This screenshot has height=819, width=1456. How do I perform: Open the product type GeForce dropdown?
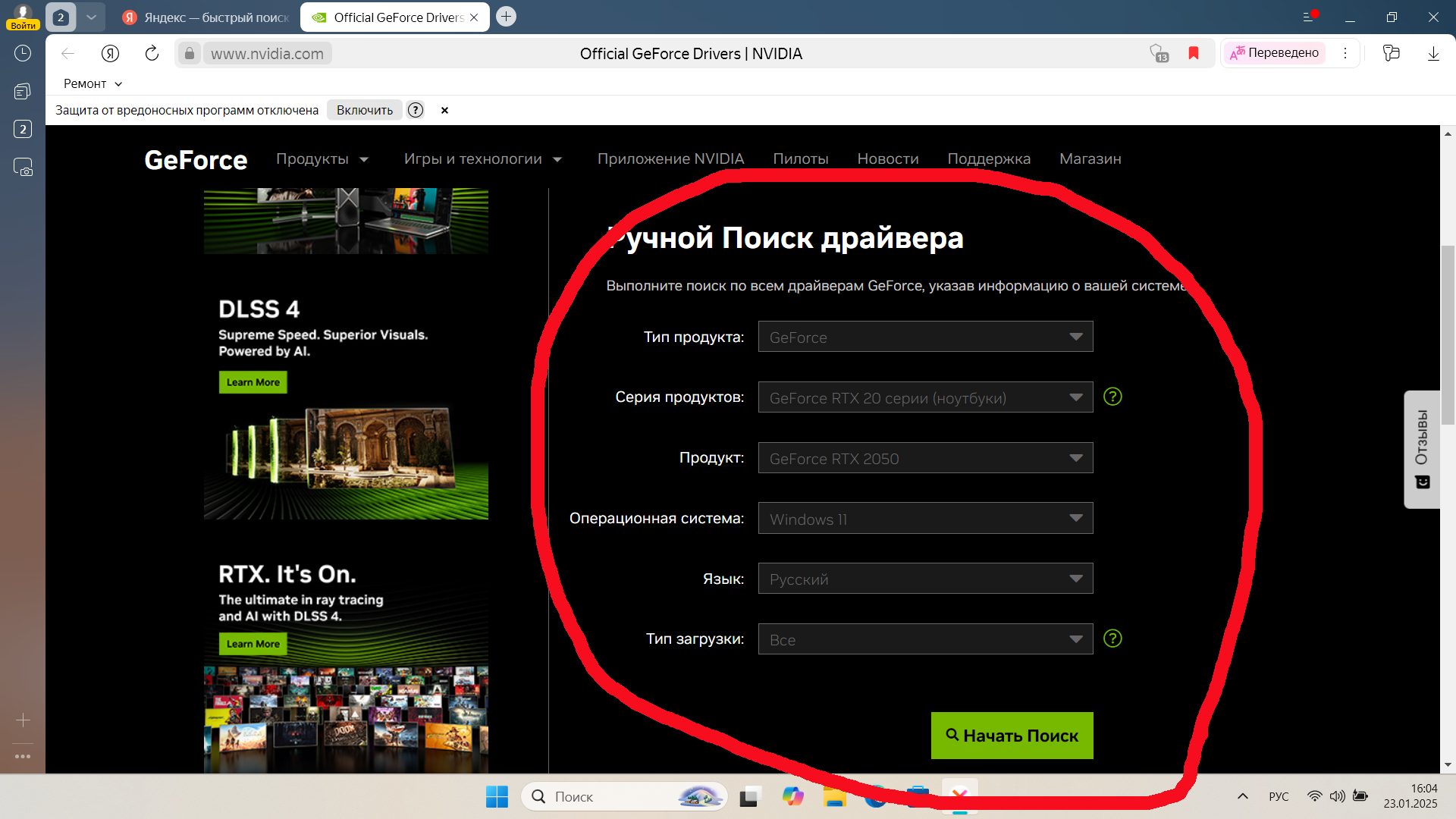[925, 337]
